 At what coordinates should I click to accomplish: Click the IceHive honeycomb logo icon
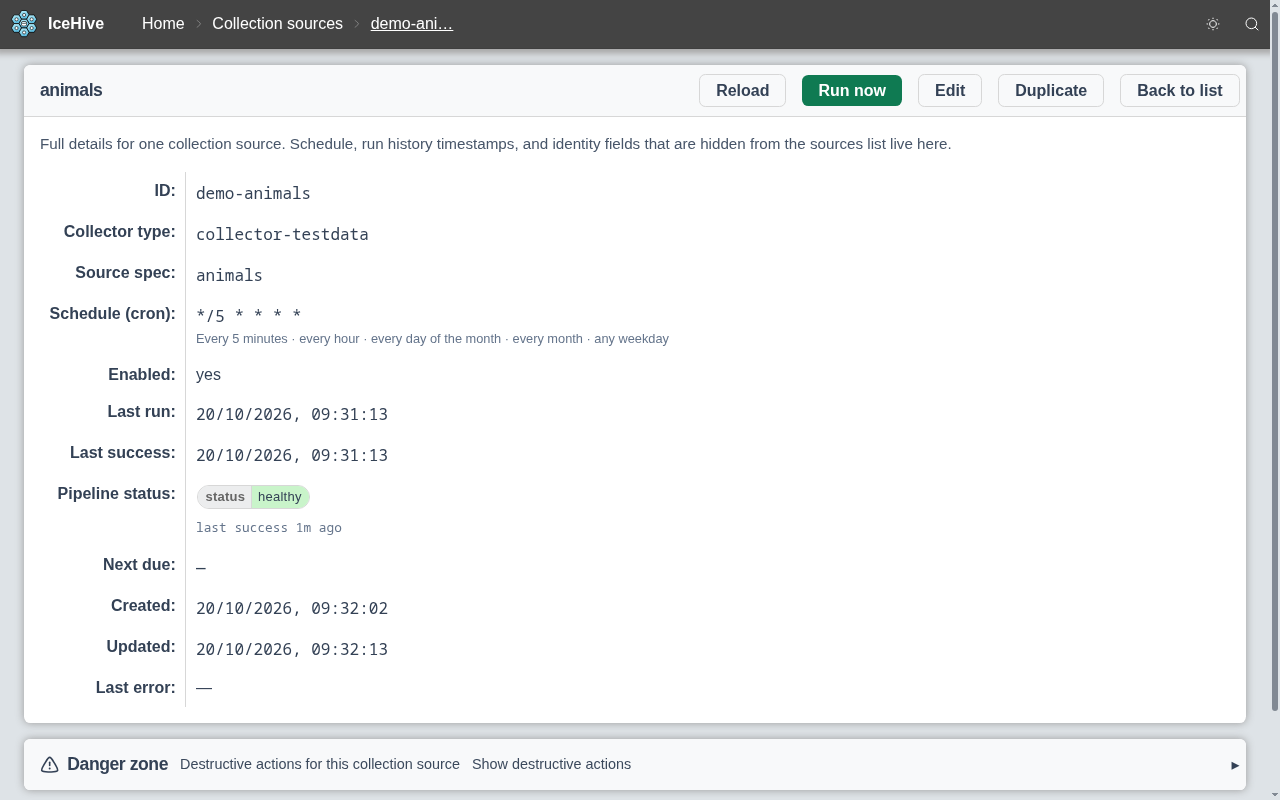24,23
